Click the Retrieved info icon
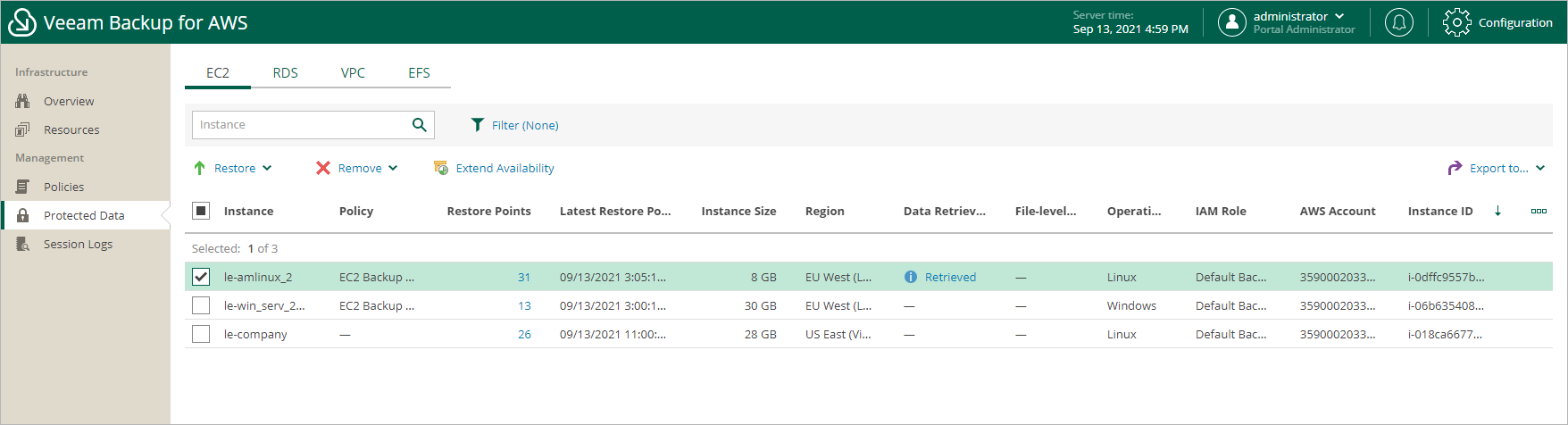Viewport: 1568px width, 425px height. (x=911, y=277)
